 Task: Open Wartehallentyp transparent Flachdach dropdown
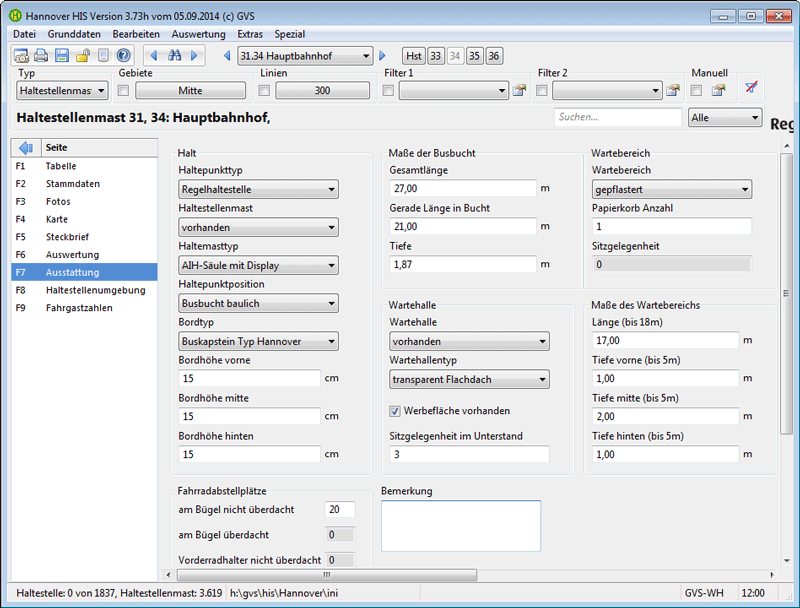(469, 379)
